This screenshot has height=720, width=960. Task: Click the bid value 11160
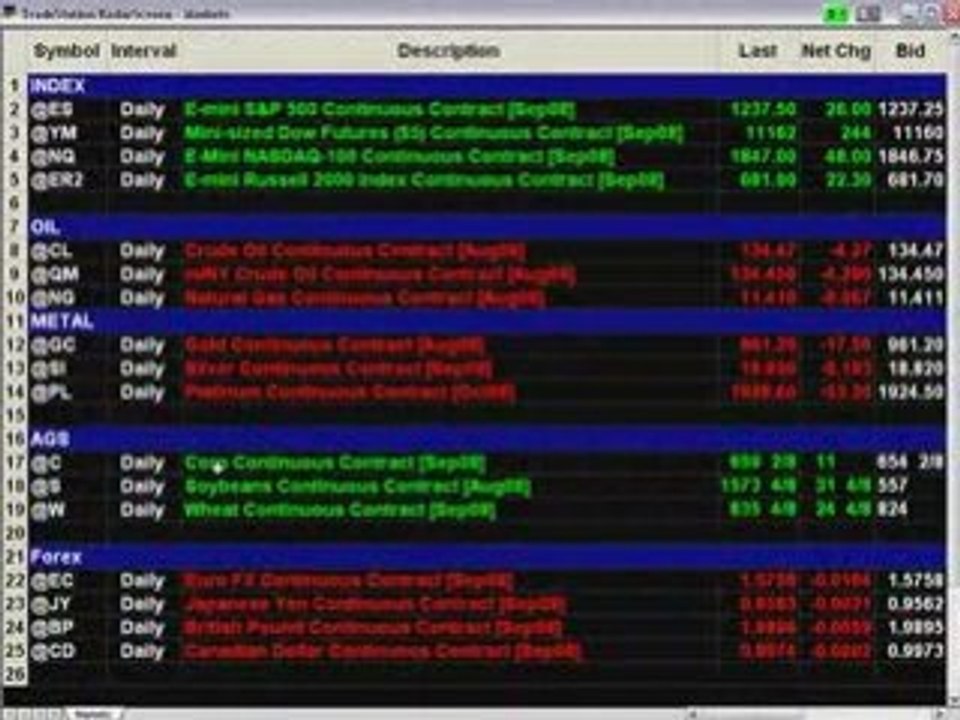(x=918, y=133)
